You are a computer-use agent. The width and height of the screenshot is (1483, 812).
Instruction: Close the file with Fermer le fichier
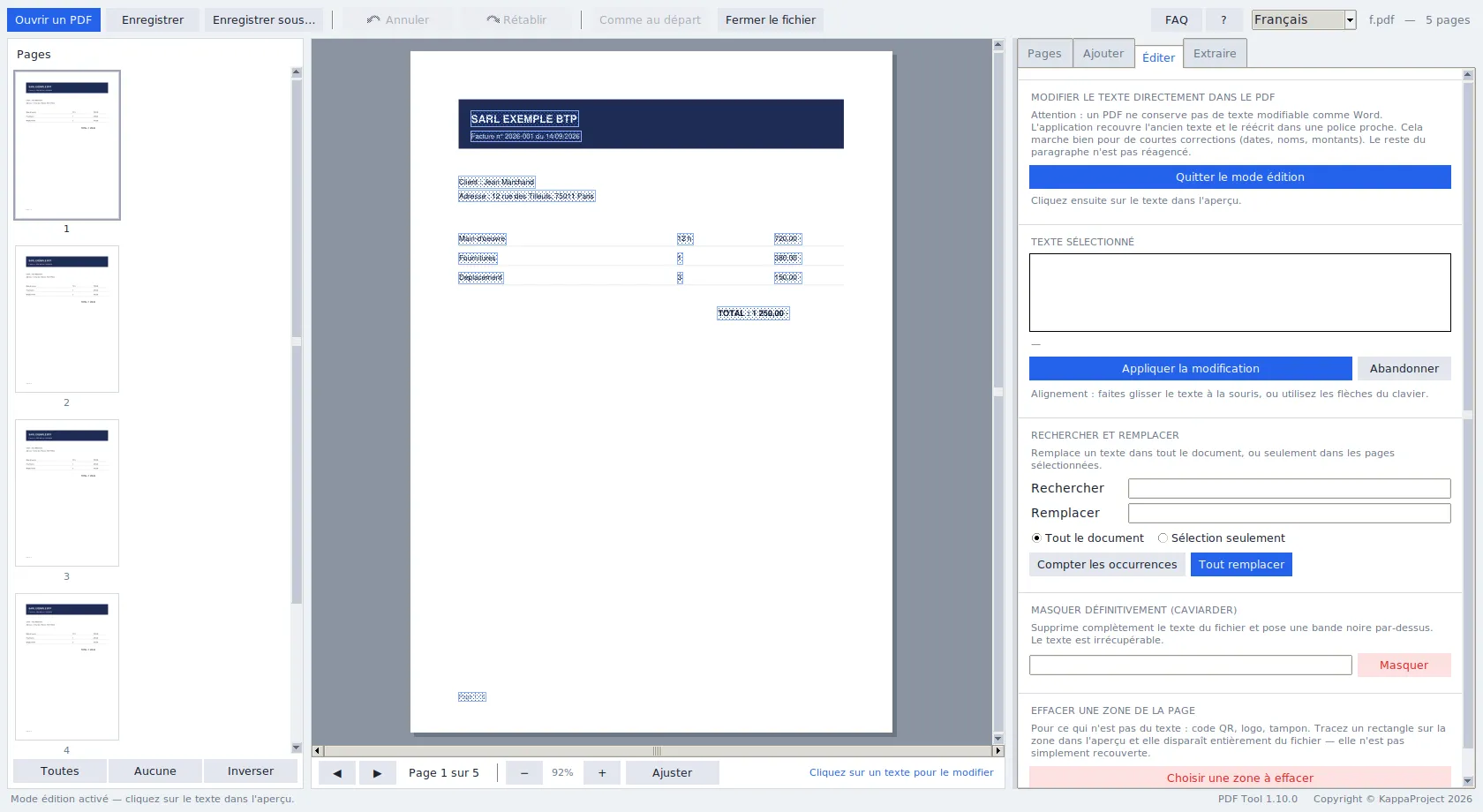(771, 19)
